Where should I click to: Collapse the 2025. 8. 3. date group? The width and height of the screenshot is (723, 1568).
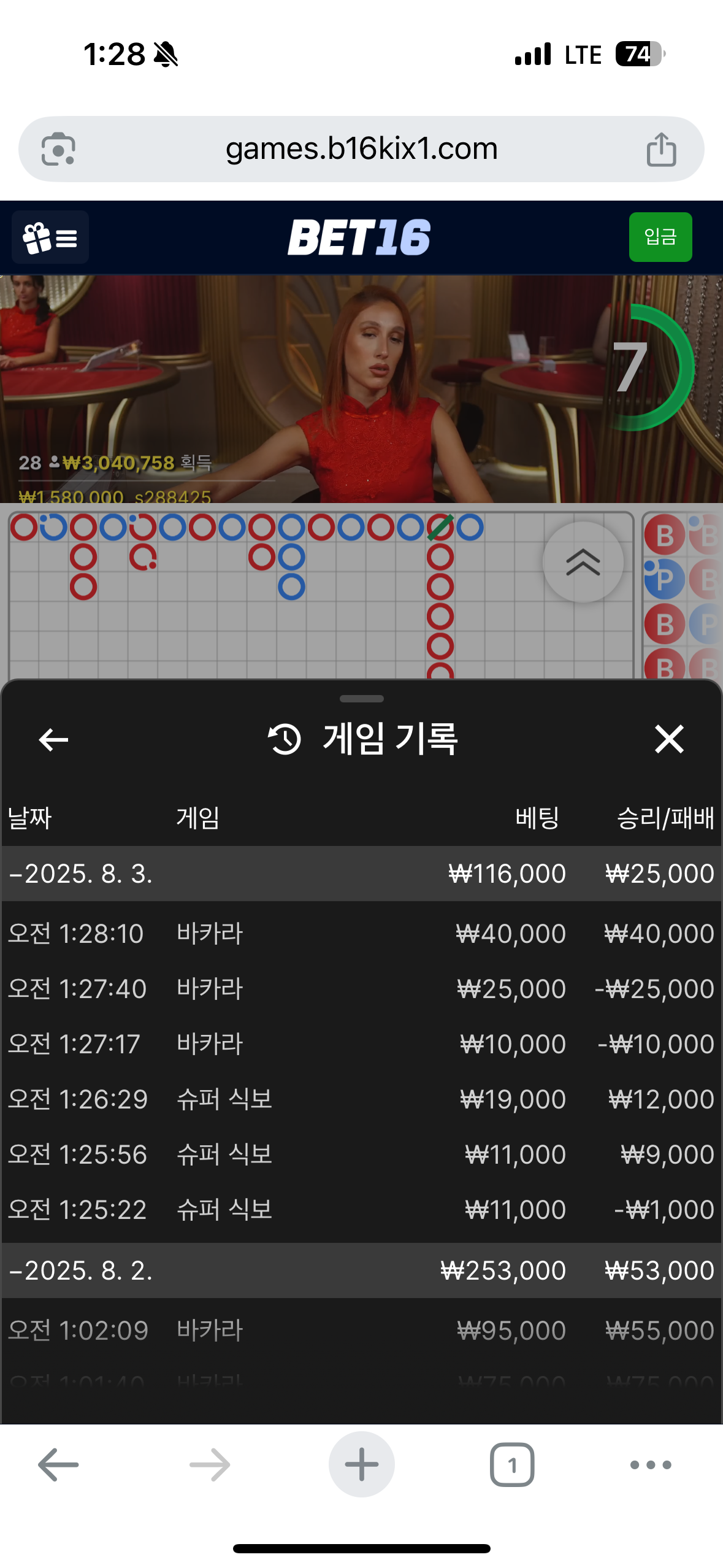pos(361,874)
